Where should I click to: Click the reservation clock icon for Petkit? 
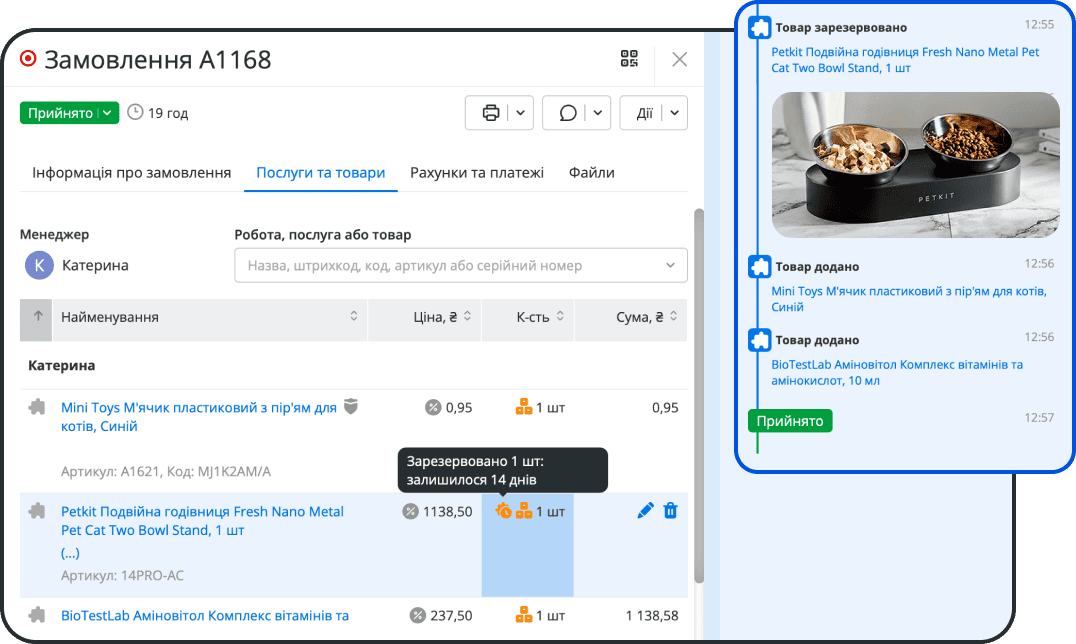coord(503,511)
